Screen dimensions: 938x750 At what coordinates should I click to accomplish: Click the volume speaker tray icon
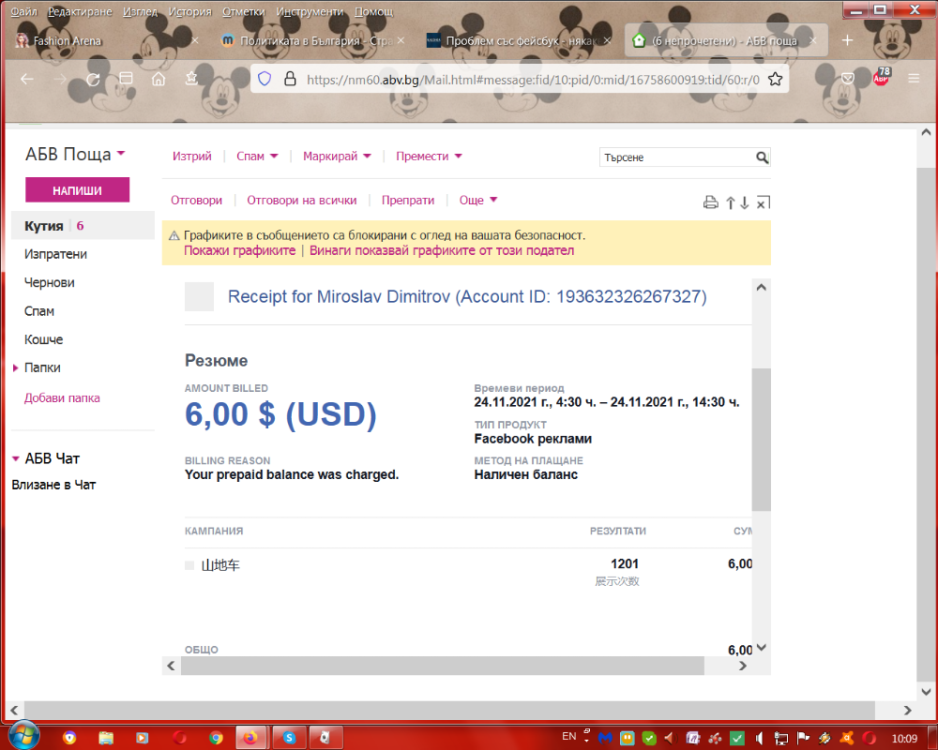pyautogui.click(x=759, y=739)
